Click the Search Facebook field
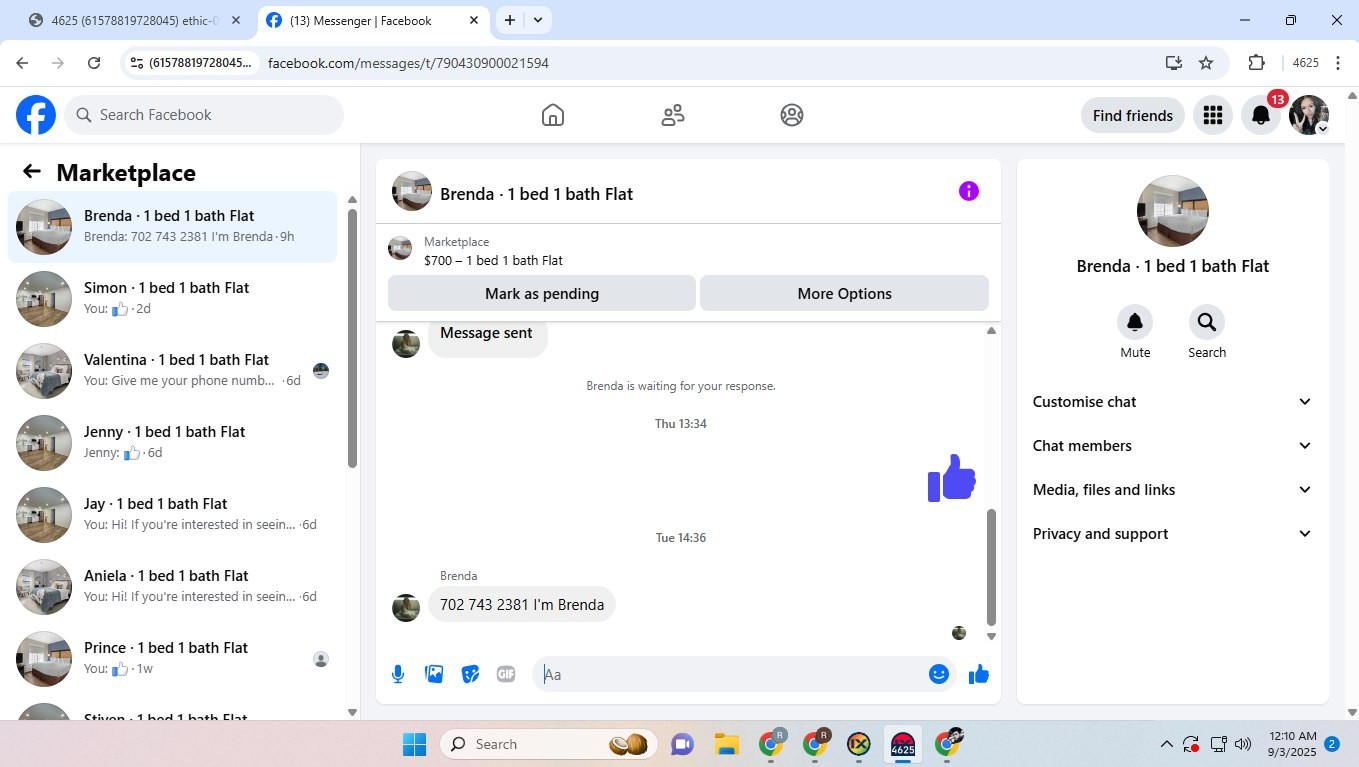Screen dimensions: 1359x767 [x=204, y=115]
